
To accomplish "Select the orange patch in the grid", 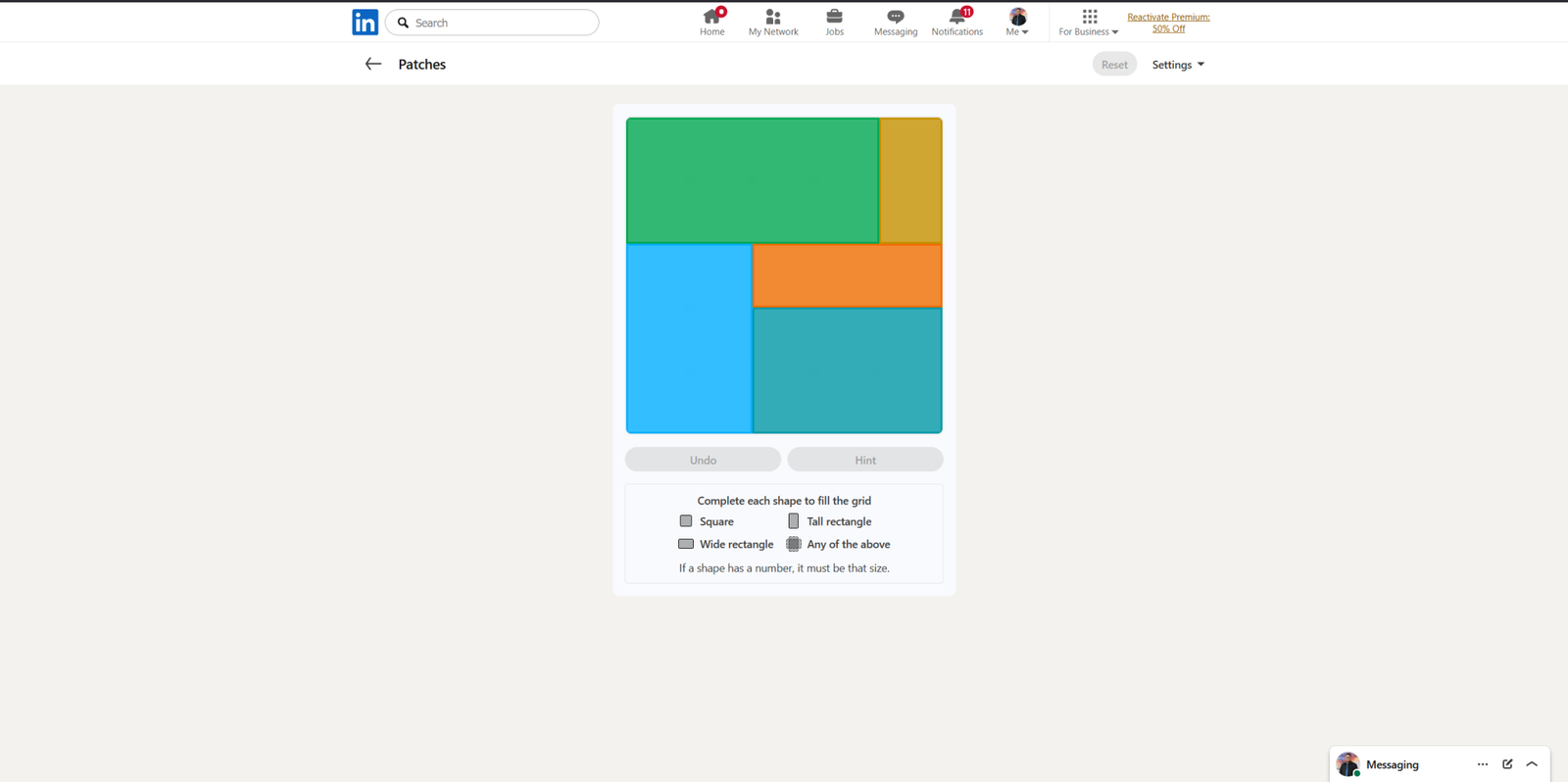I will (847, 275).
